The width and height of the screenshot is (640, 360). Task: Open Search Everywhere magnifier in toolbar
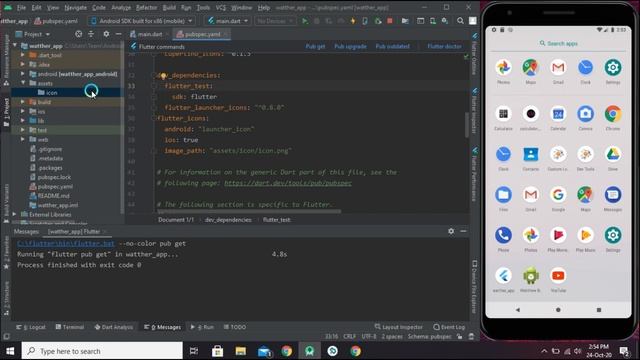[x=460, y=21]
